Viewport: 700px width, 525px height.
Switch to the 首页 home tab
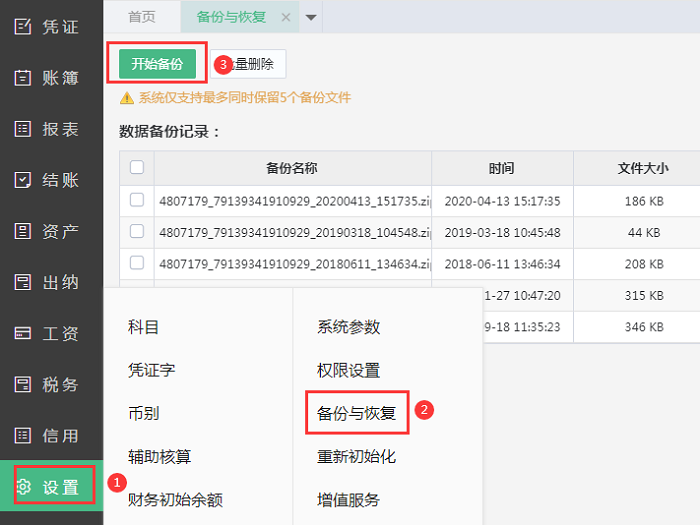(142, 17)
